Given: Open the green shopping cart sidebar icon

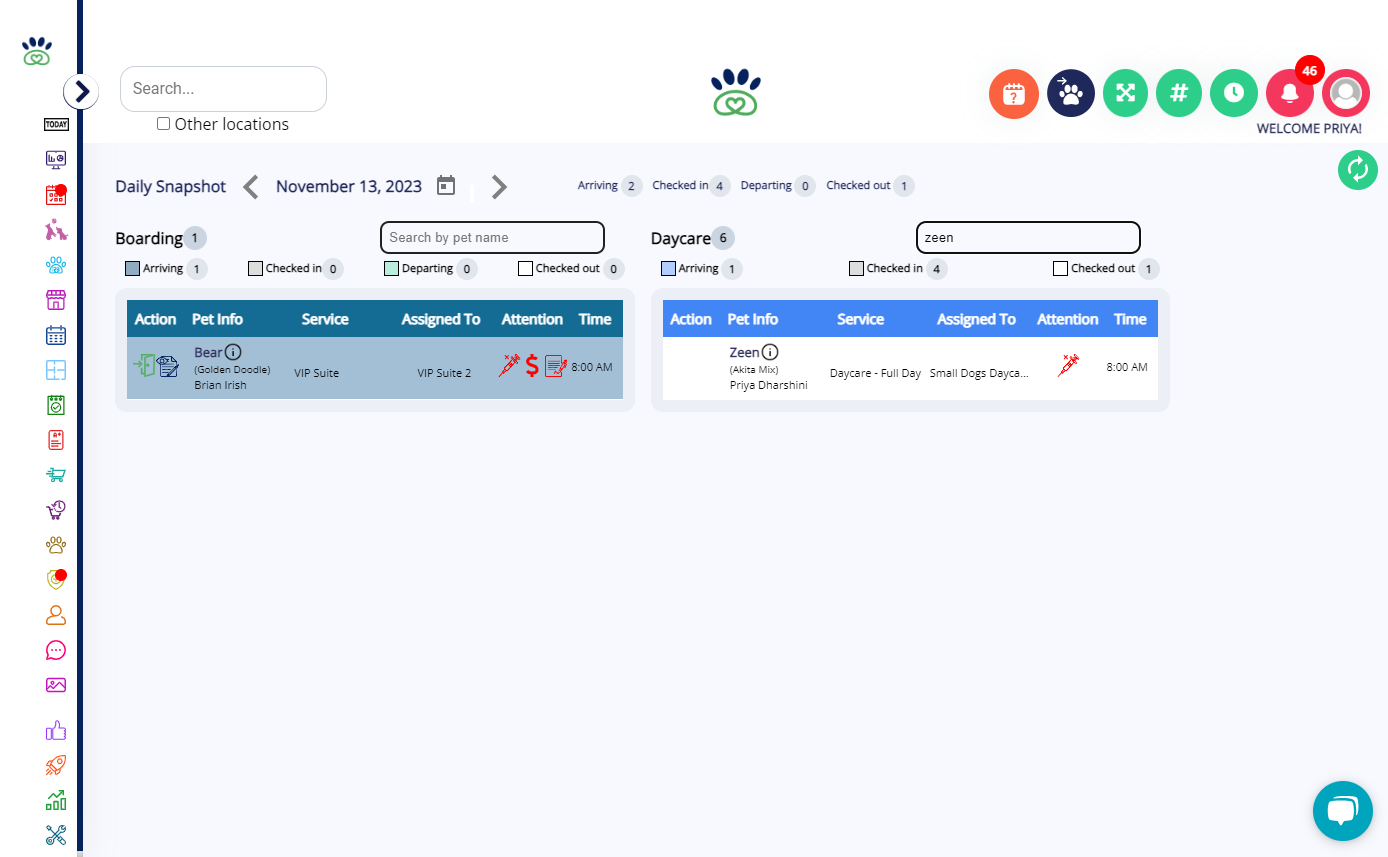Looking at the screenshot, I should [x=56, y=475].
